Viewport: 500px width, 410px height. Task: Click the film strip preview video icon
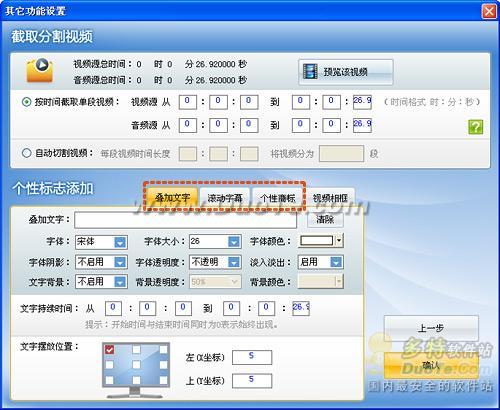pyautogui.click(x=310, y=71)
